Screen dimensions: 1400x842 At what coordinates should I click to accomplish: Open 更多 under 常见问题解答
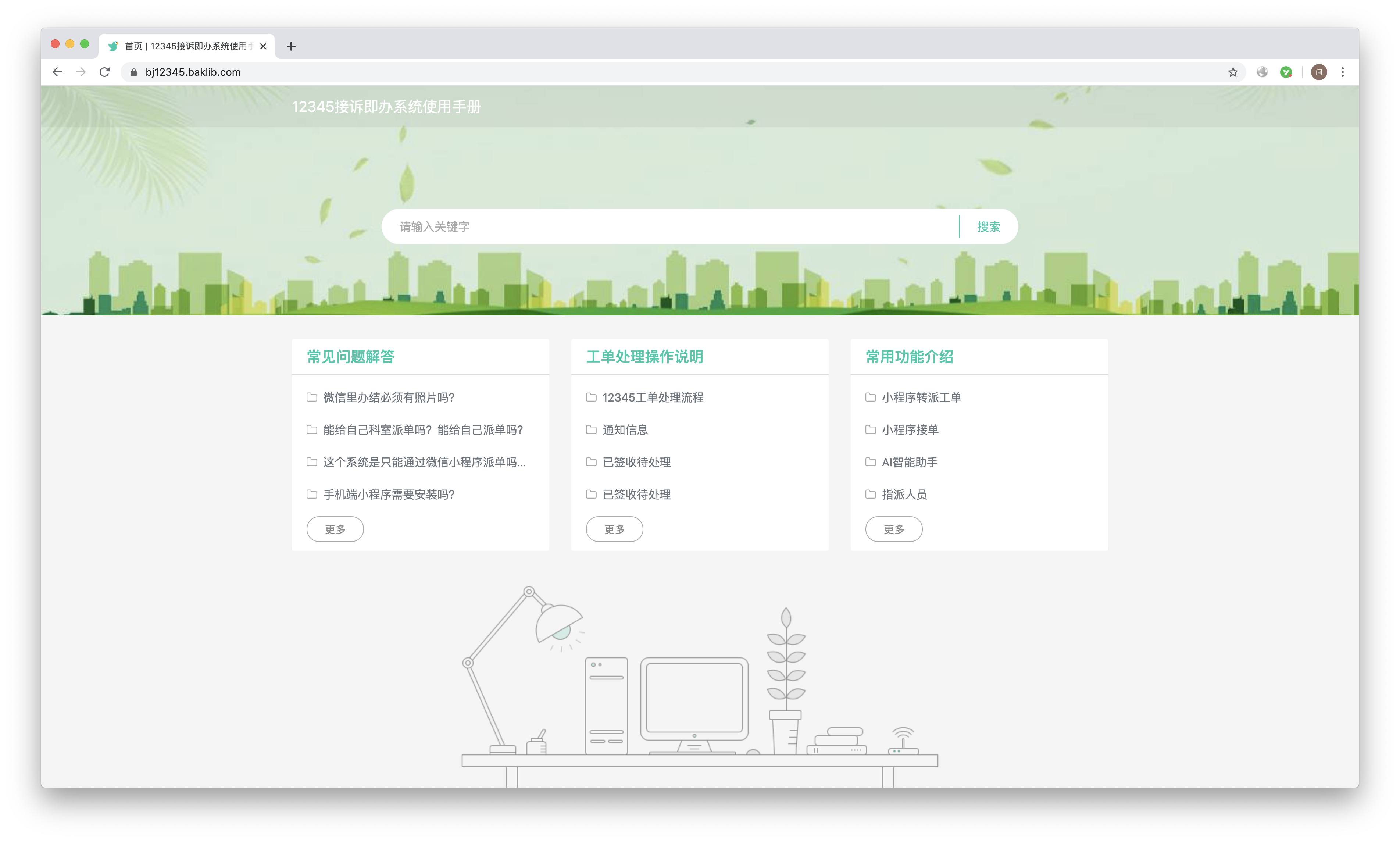point(335,529)
